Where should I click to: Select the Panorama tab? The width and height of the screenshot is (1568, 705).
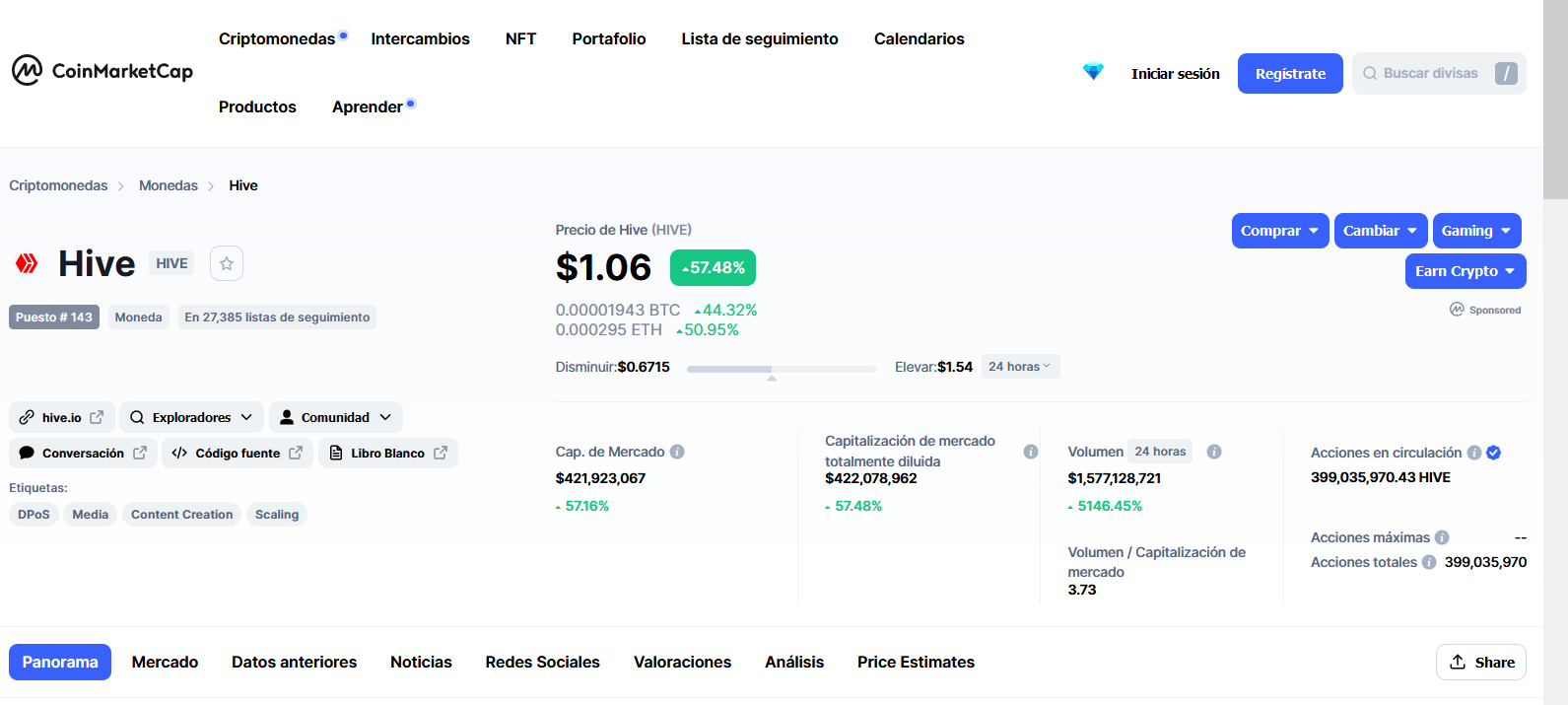[60, 663]
